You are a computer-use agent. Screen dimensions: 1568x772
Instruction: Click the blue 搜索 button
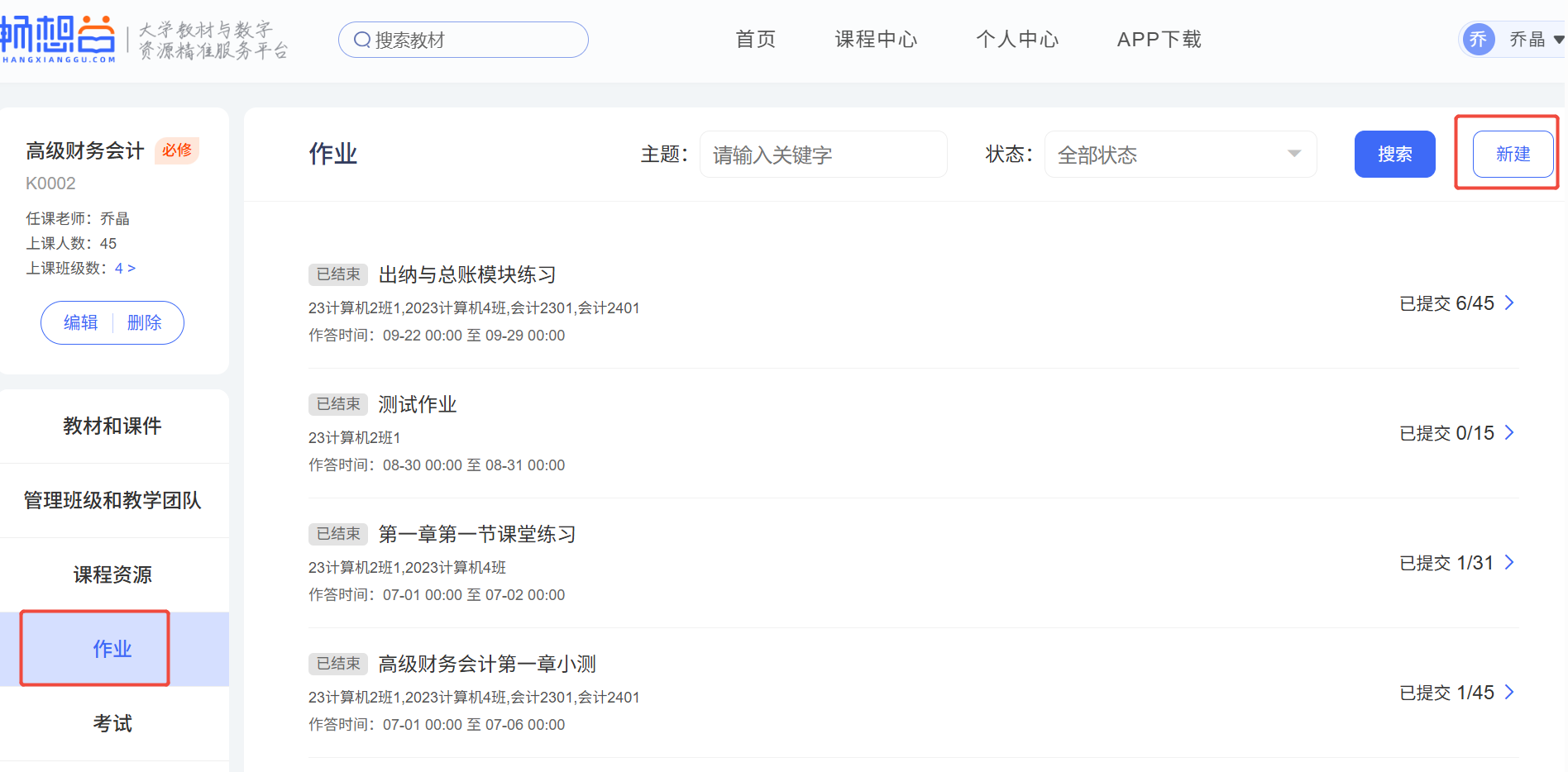click(x=1394, y=155)
